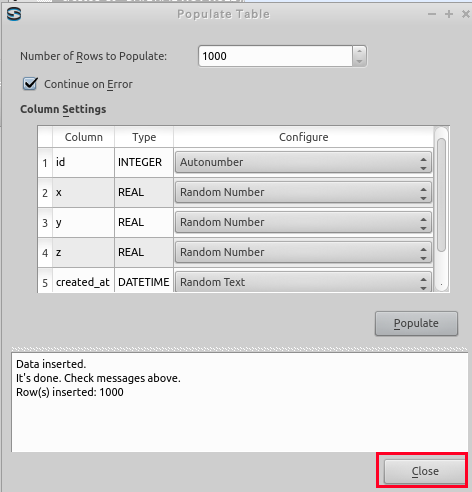Open the Autonumber dropdown for id column

pos(303,162)
